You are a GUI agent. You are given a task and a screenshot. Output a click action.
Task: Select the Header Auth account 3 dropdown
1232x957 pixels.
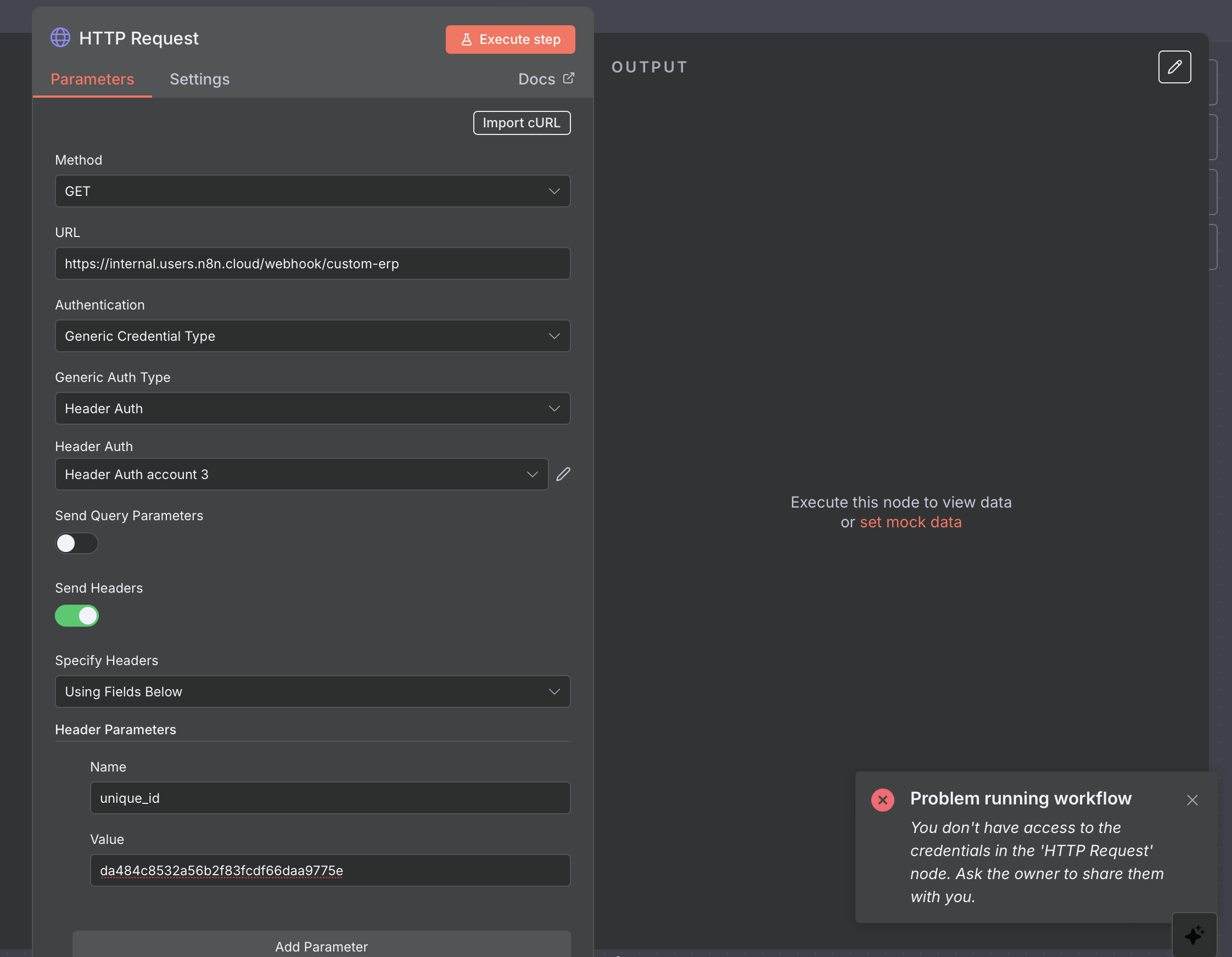click(x=301, y=474)
